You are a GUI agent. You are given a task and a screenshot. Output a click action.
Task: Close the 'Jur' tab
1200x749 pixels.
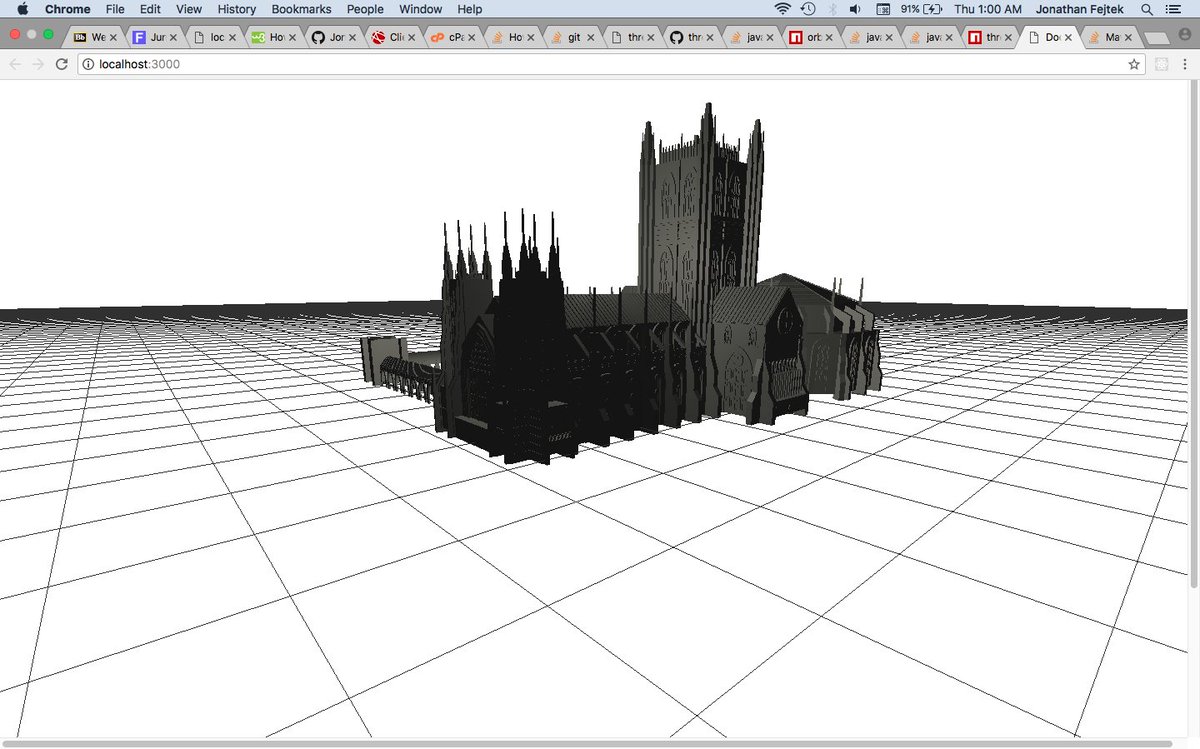click(173, 37)
